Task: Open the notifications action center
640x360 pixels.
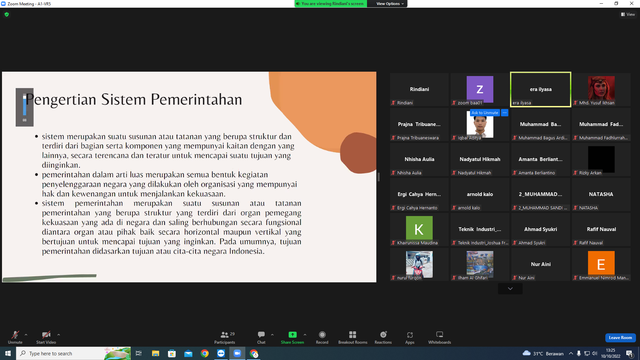Action: 629,353
